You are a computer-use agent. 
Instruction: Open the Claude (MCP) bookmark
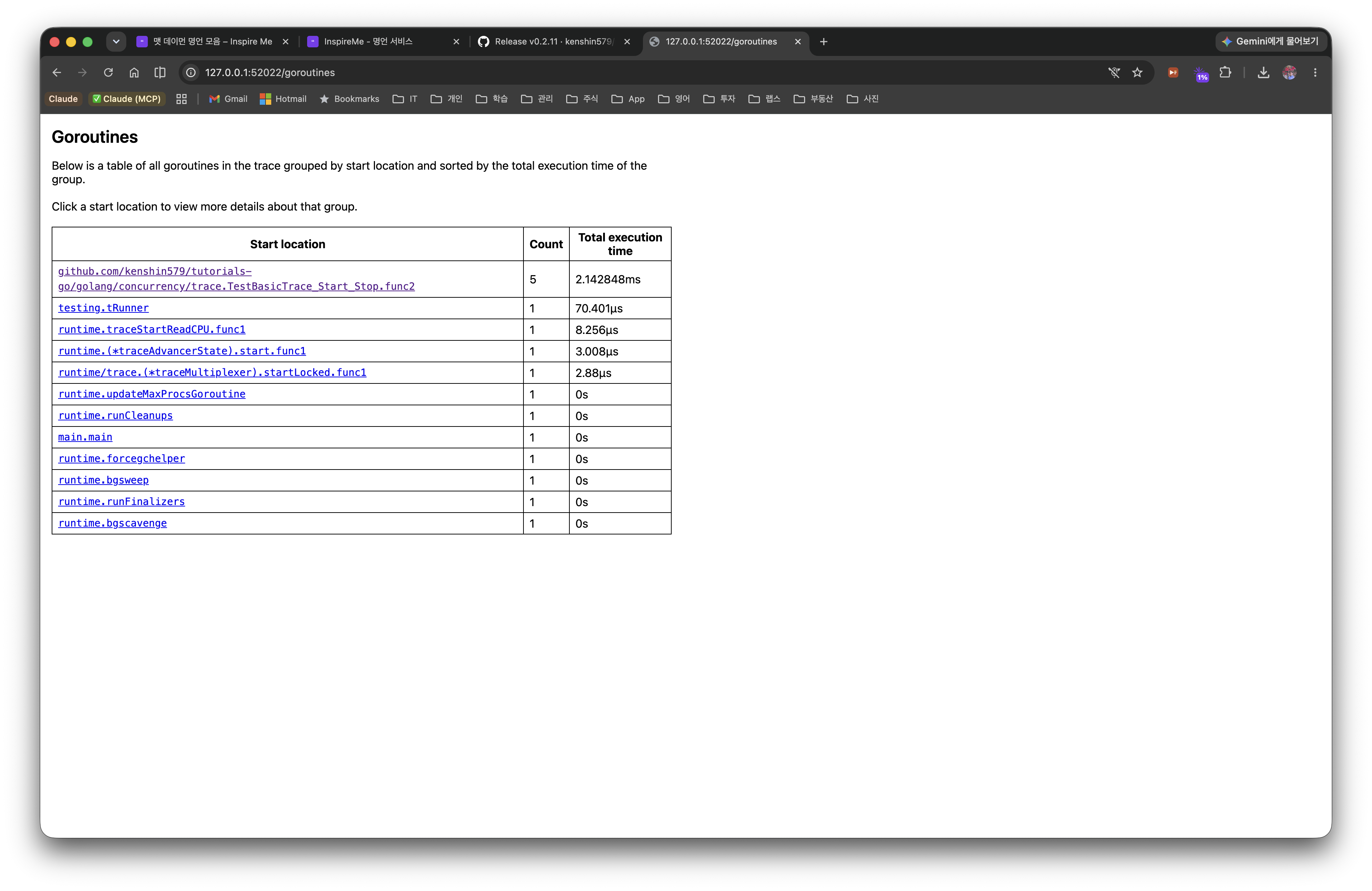click(x=127, y=99)
